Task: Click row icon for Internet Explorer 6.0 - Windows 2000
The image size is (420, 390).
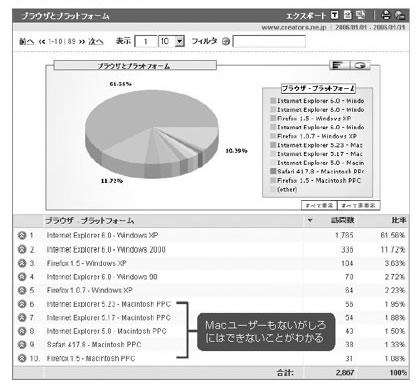Action: coord(22,249)
